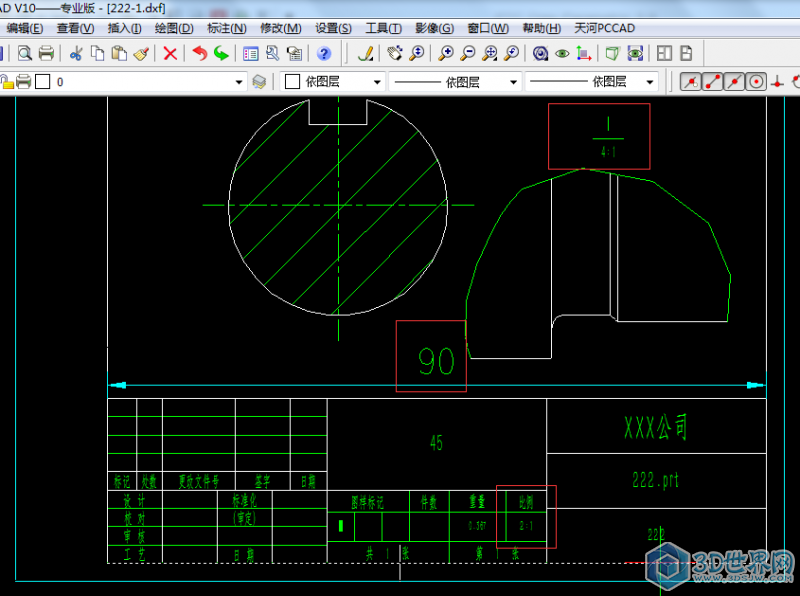Expand the layer 0 dropdown
The width and height of the screenshot is (800, 596).
click(238, 82)
